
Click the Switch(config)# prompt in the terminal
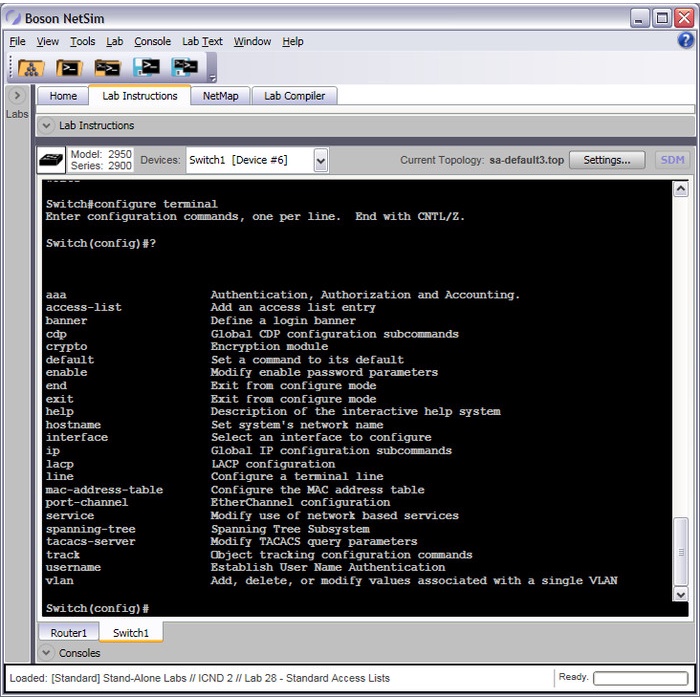coord(97,608)
